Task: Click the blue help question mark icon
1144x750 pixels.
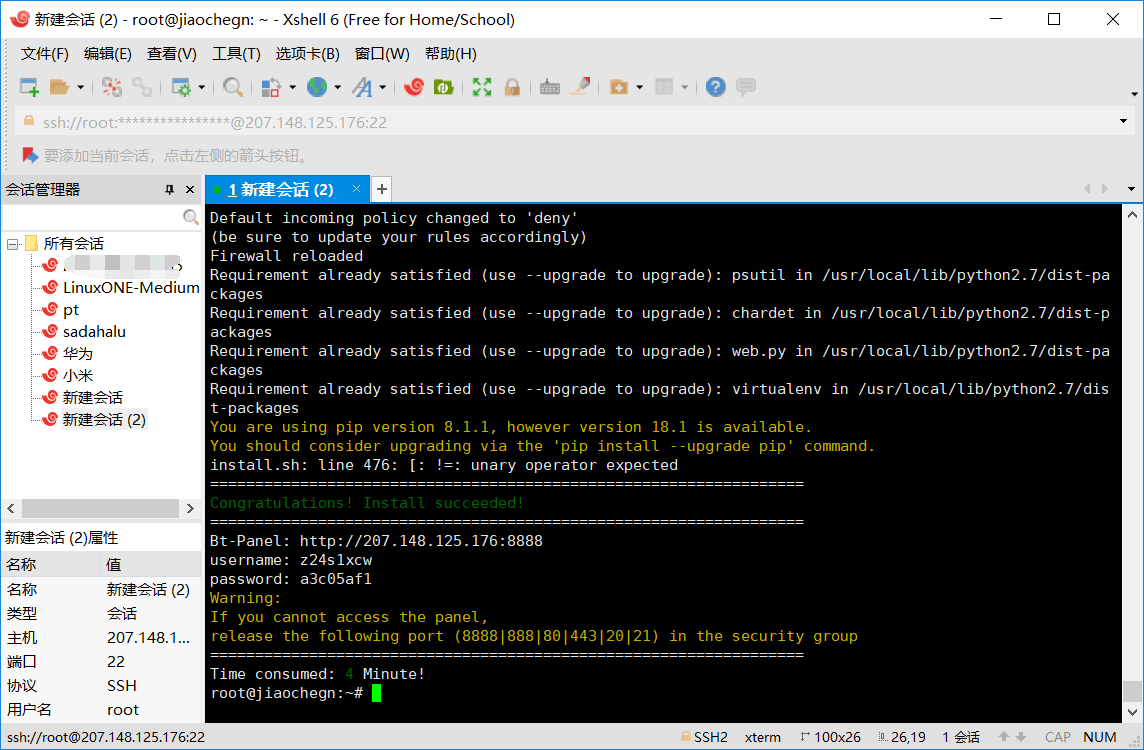Action: [715, 87]
